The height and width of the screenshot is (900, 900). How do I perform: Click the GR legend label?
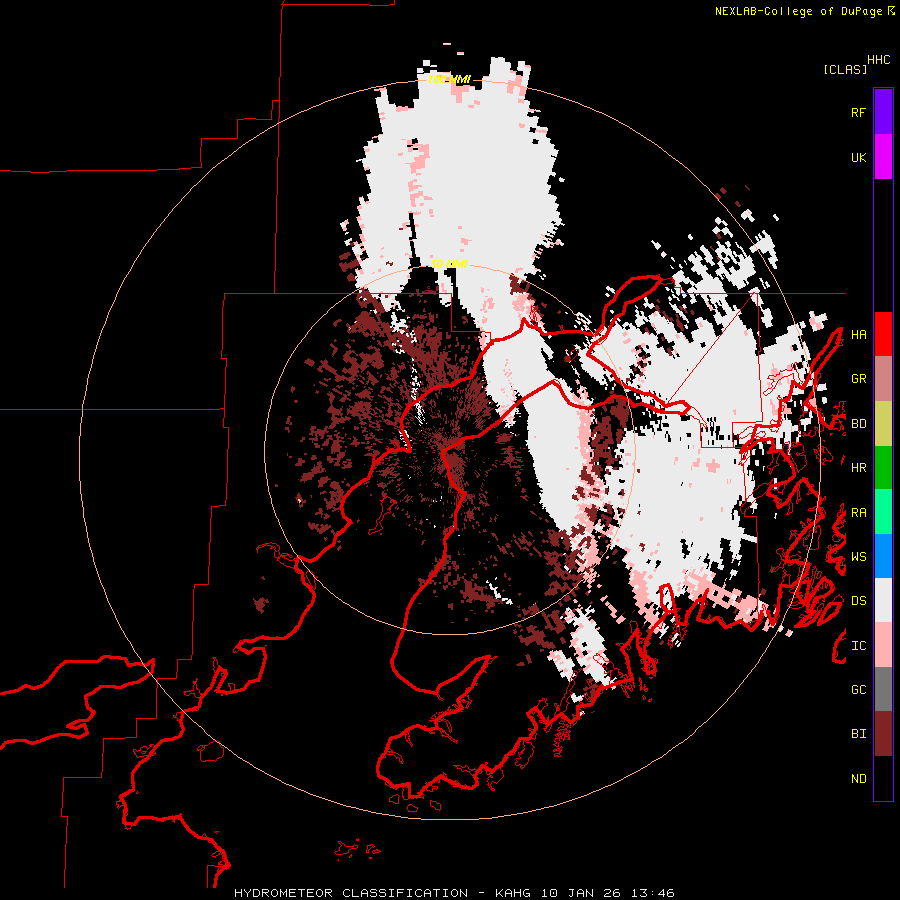coord(858,379)
